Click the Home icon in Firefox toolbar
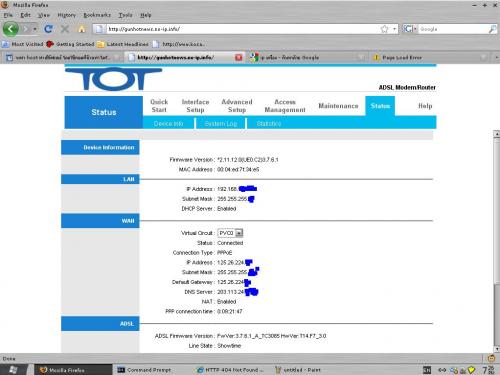 [x=82, y=29]
